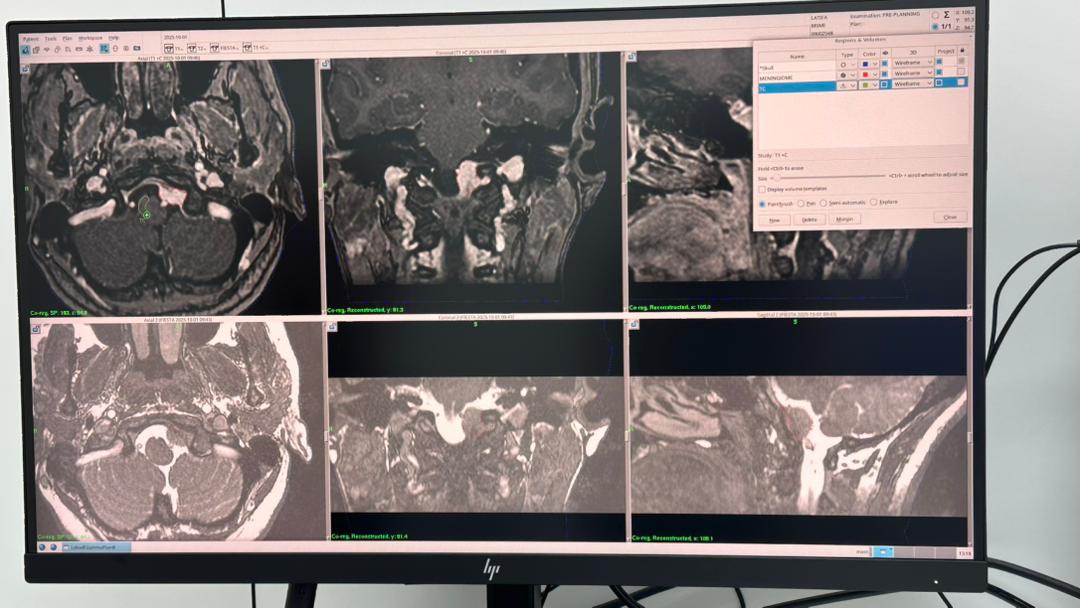The height and width of the screenshot is (608, 1080).
Task: Open the color dropdown for Skull region
Action: 876,63
